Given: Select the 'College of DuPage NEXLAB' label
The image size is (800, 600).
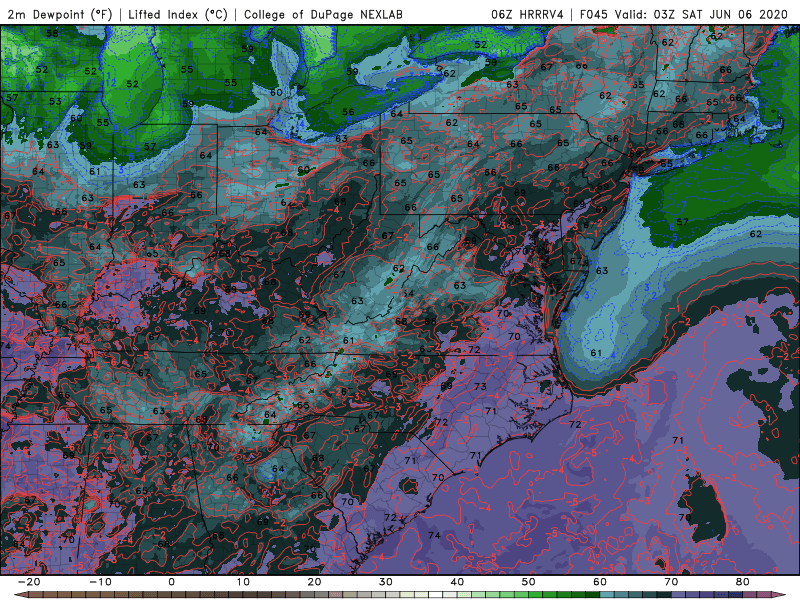Looking at the screenshot, I should point(323,14).
